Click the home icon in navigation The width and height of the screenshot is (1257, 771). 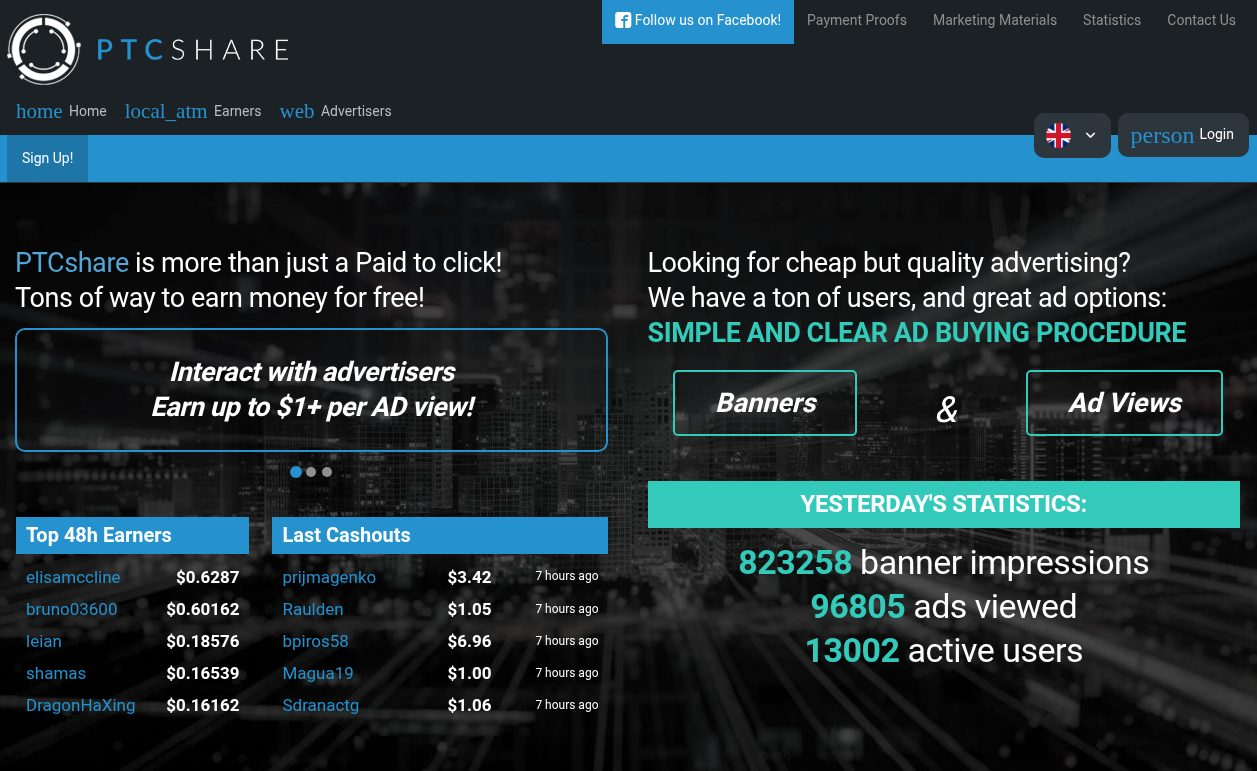(x=39, y=111)
